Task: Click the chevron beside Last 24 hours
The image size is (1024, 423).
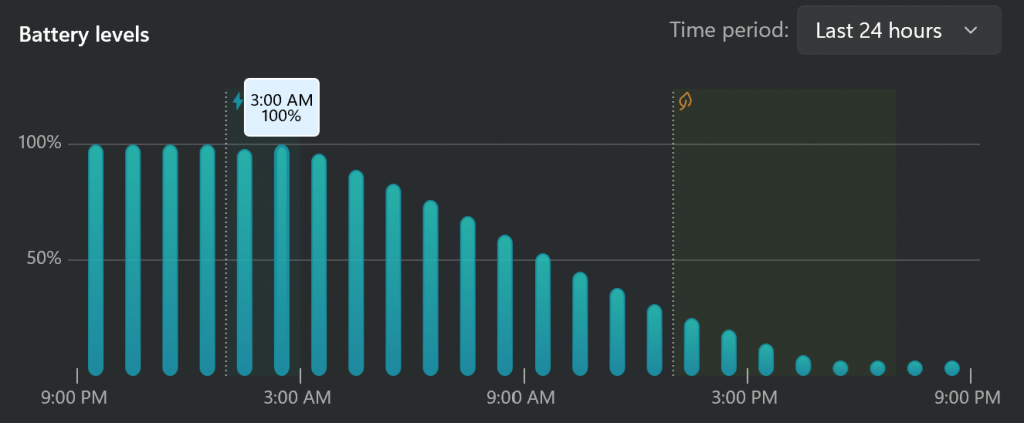Action: 971,31
